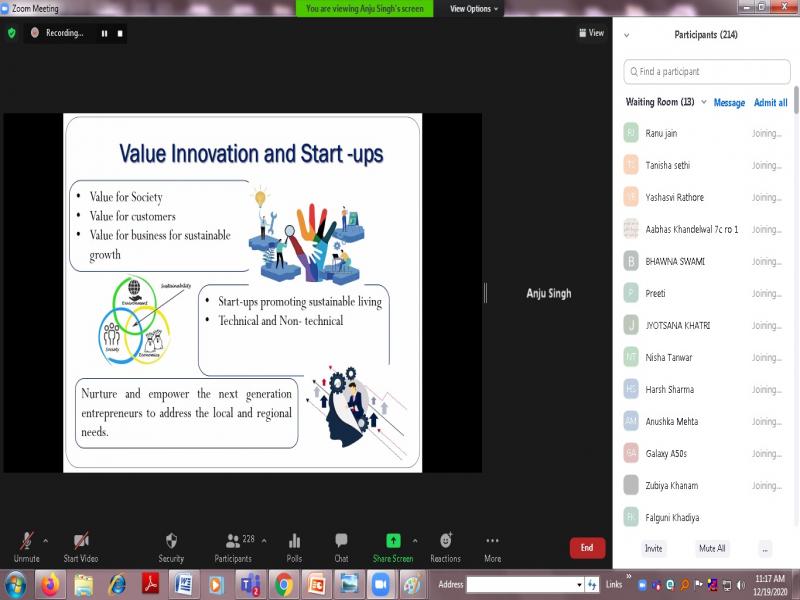Open the More options ellipsis
The image size is (800, 600).
click(x=492, y=541)
